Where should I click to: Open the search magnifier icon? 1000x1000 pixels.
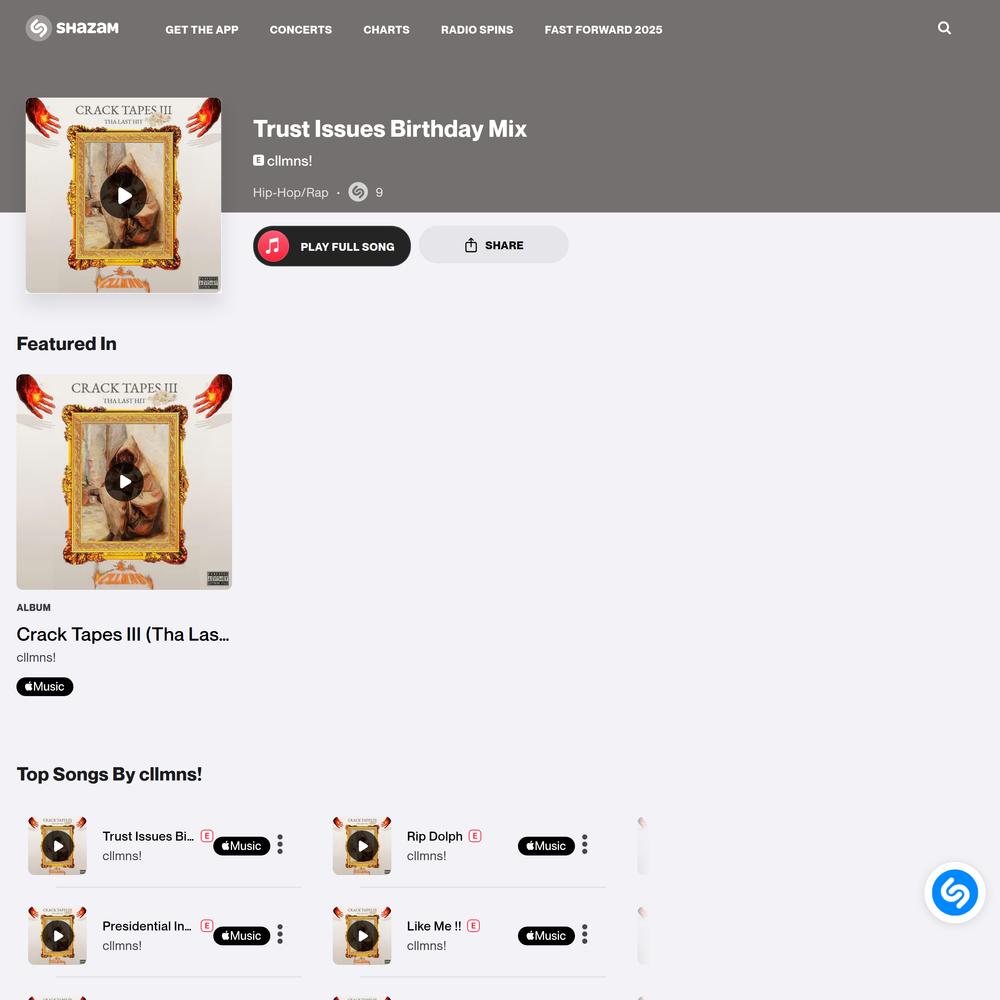pos(944,28)
